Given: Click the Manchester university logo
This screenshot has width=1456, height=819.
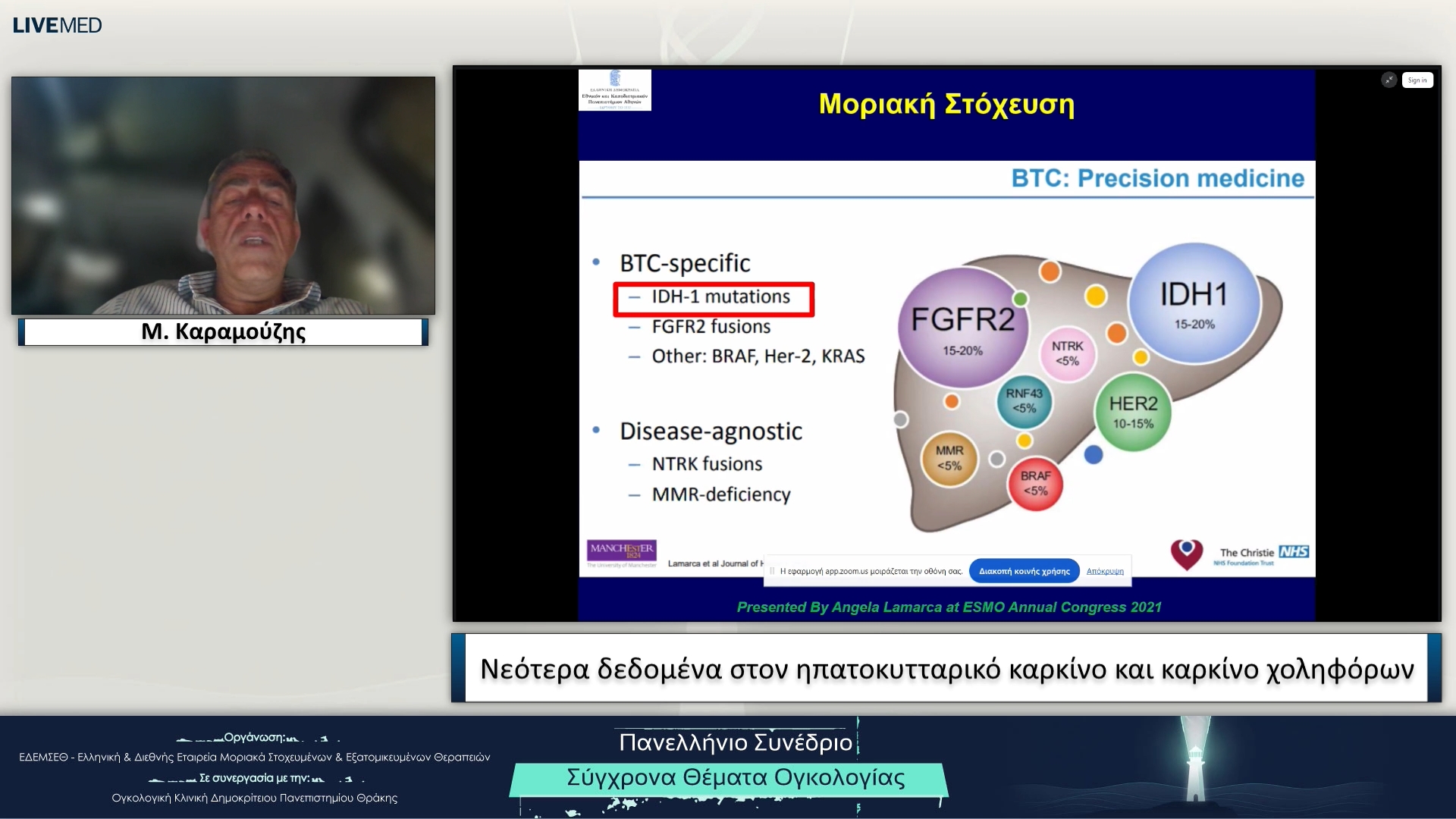Looking at the screenshot, I should tap(621, 552).
